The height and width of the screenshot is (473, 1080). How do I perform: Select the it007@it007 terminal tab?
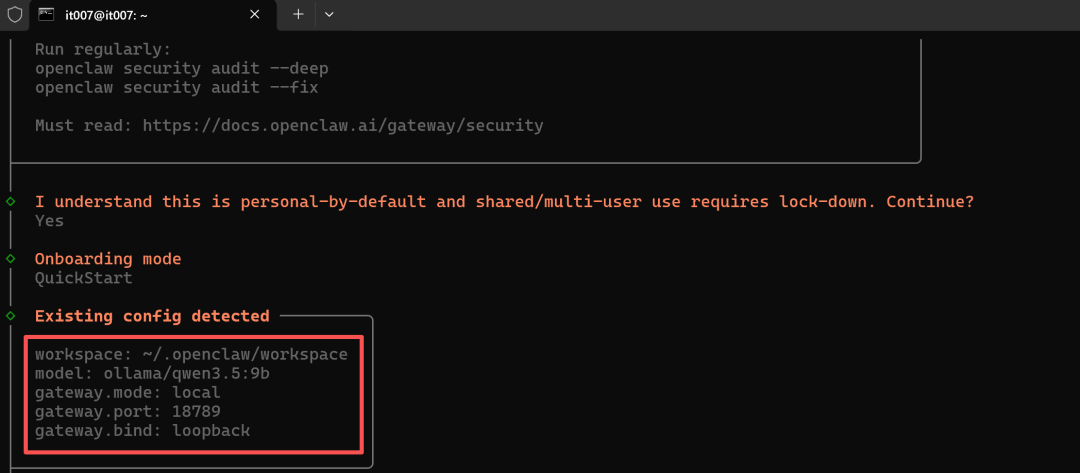point(152,15)
